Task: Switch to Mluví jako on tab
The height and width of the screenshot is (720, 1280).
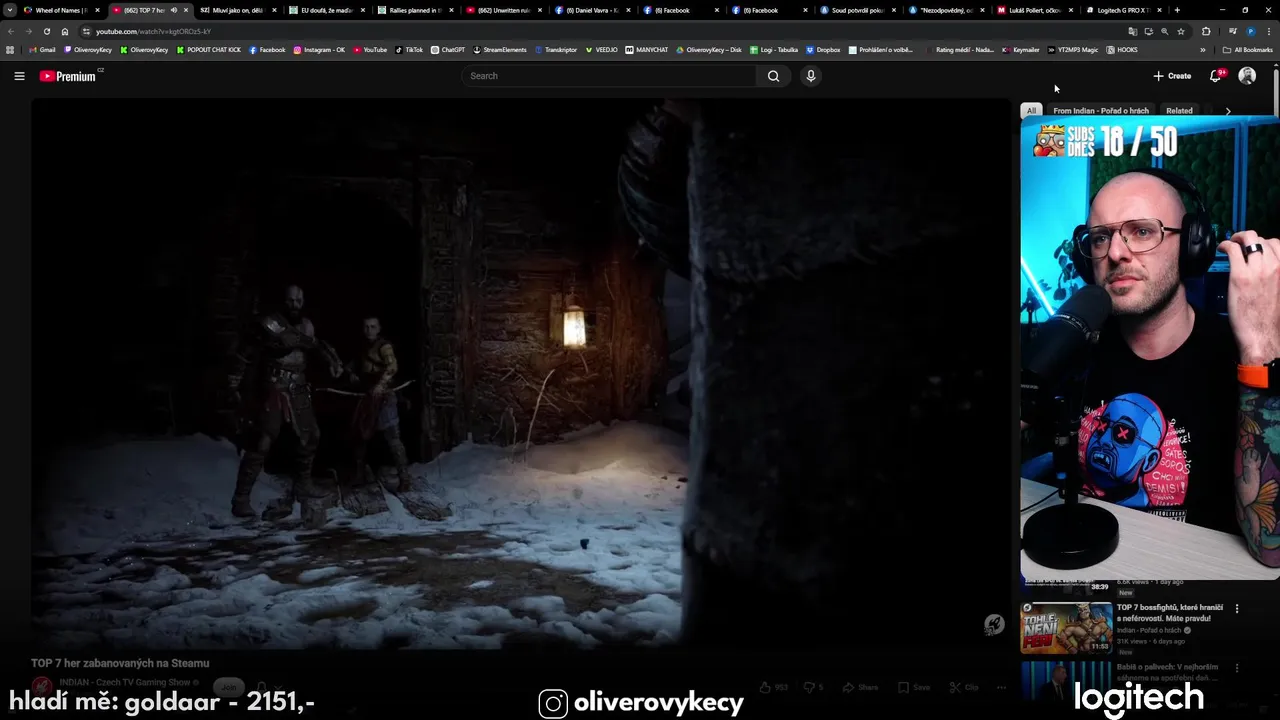Action: click(236, 10)
